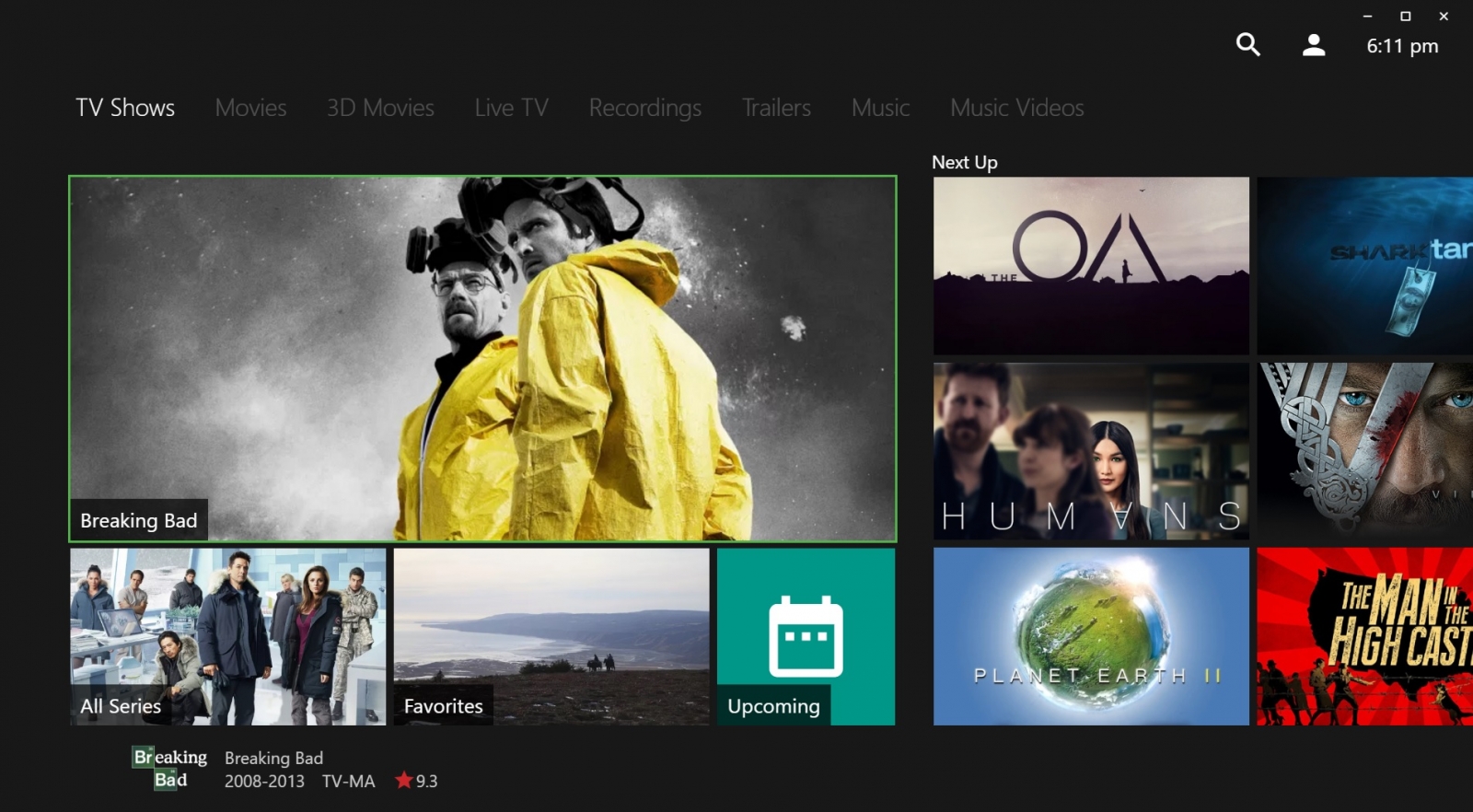The height and width of the screenshot is (812, 1473).
Task: Select the Humans show thumbnail
Action: tap(1091, 451)
